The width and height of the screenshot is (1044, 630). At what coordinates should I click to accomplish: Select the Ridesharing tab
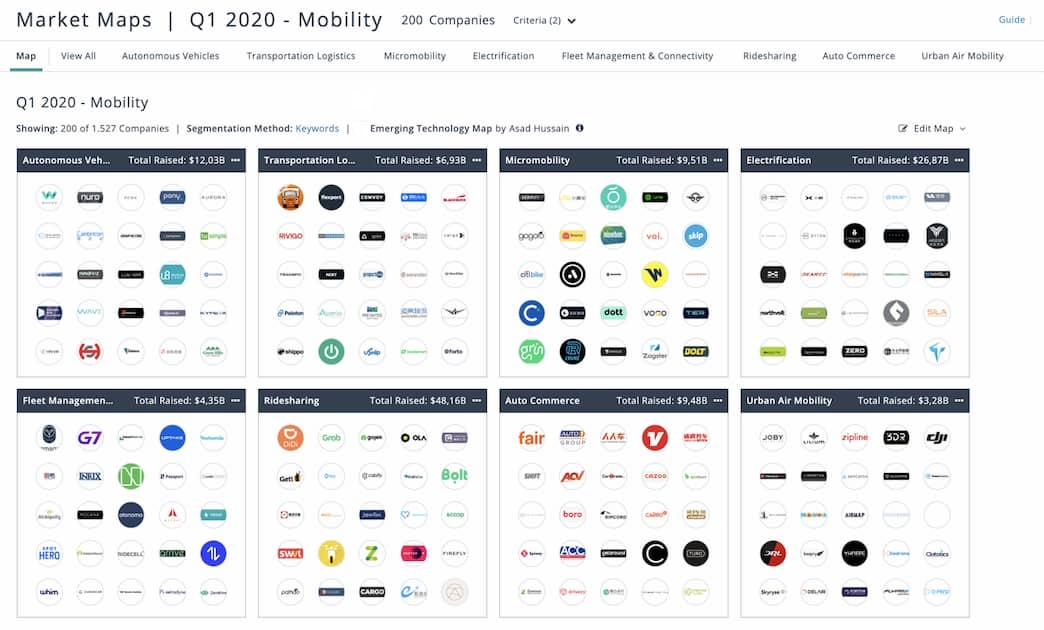770,56
